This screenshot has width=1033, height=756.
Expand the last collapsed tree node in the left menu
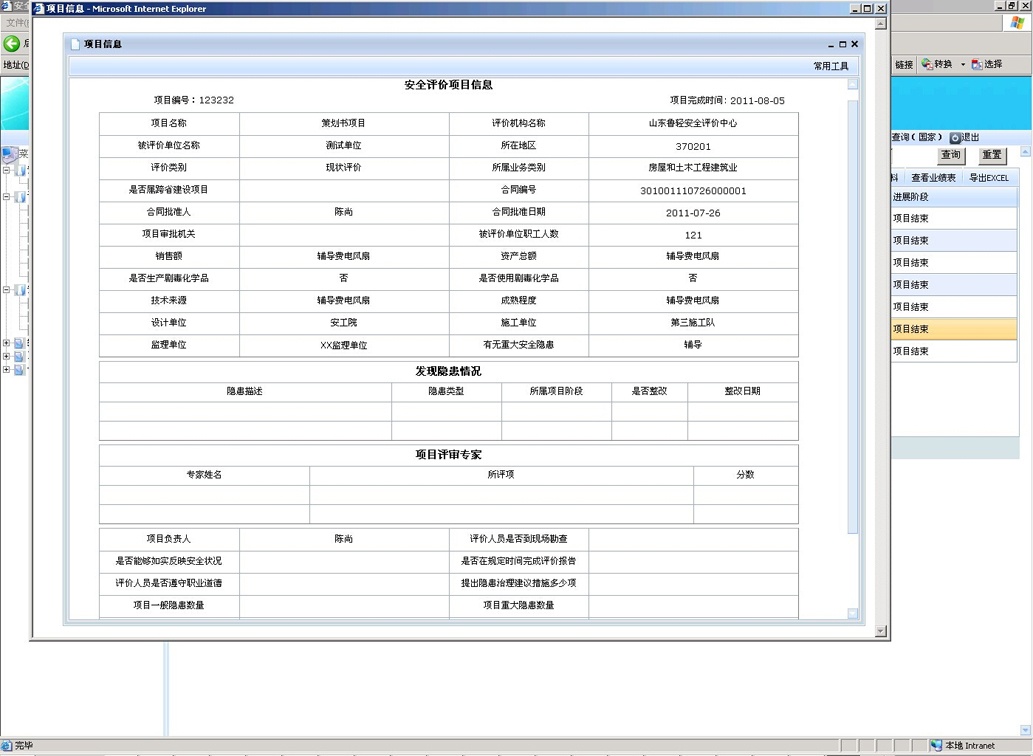[6, 369]
